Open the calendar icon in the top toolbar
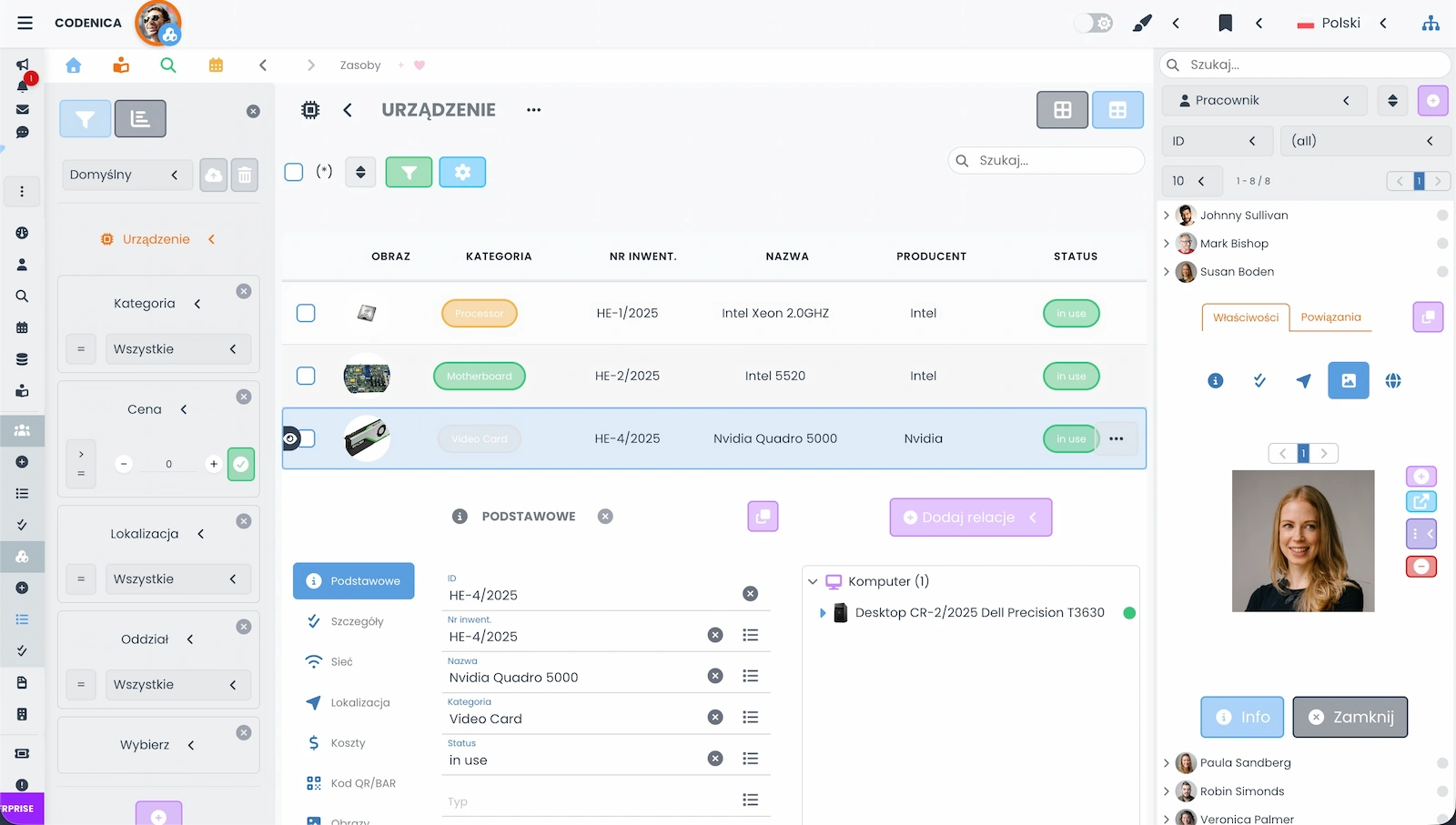Screen dimensions: 1456x825 pyautogui.click(x=216, y=65)
